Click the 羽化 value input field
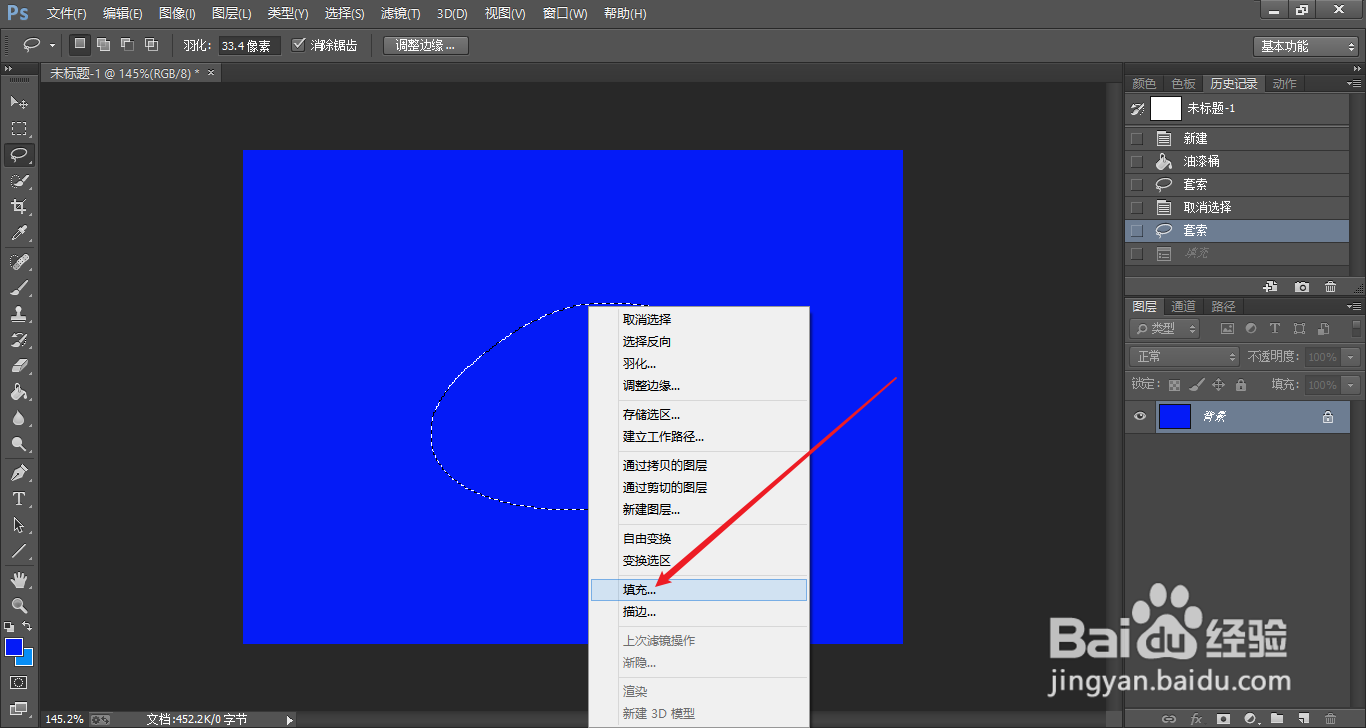This screenshot has height=728, width=1366. point(248,44)
